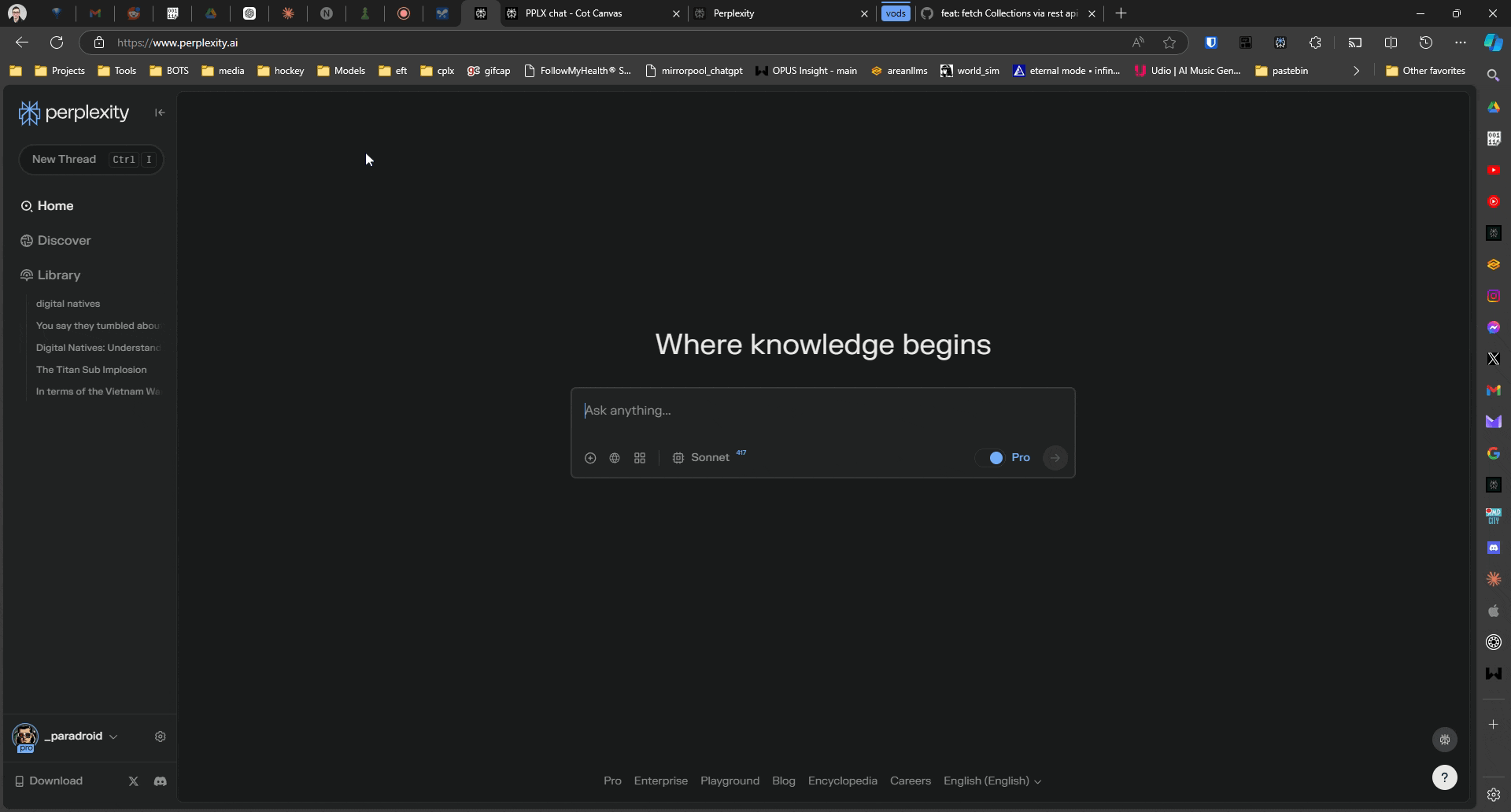Submit query with the arrow button
Screen dimensions: 1511x812
pos(1055,458)
